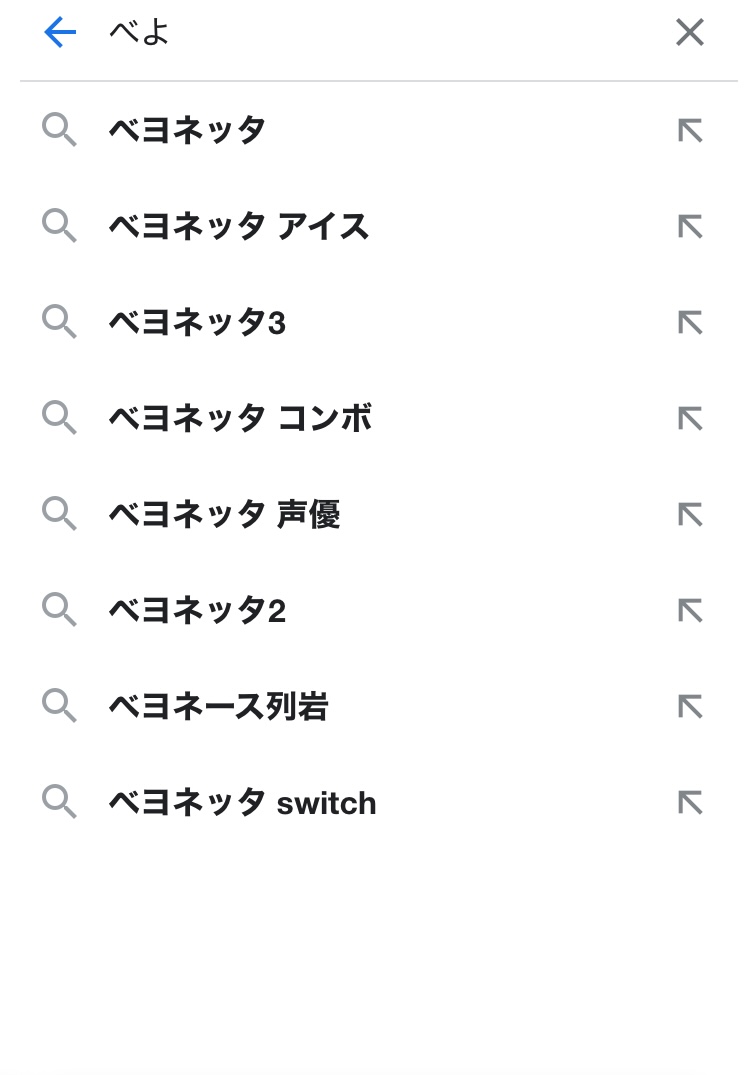Tap the blue back arrow

coord(60,33)
